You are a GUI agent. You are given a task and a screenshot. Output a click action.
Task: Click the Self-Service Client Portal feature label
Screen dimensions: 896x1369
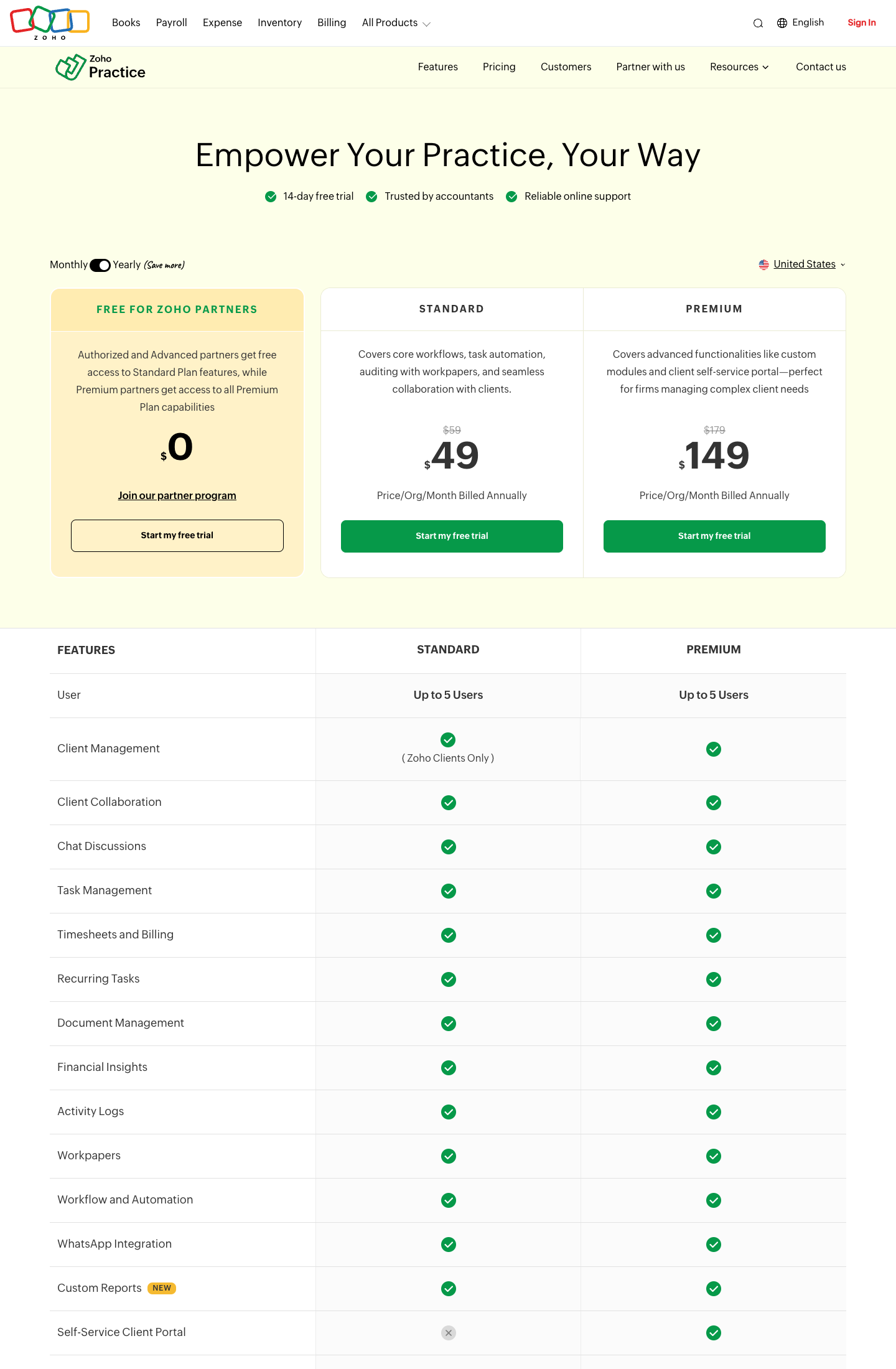(121, 1332)
